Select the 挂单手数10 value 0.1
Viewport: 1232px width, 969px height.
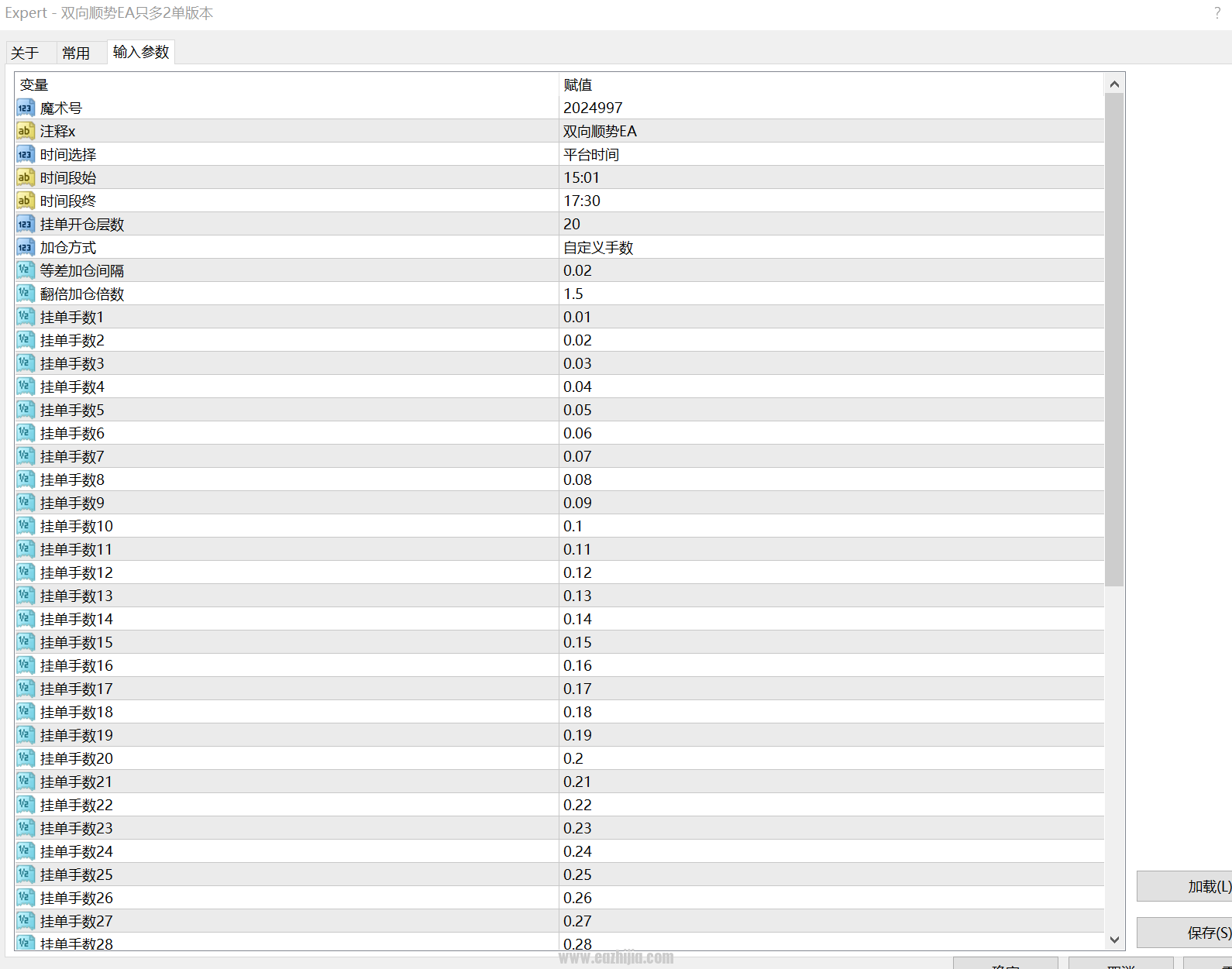tap(573, 526)
